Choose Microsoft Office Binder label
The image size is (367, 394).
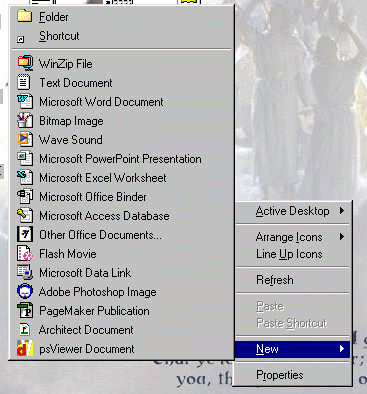coord(93,197)
